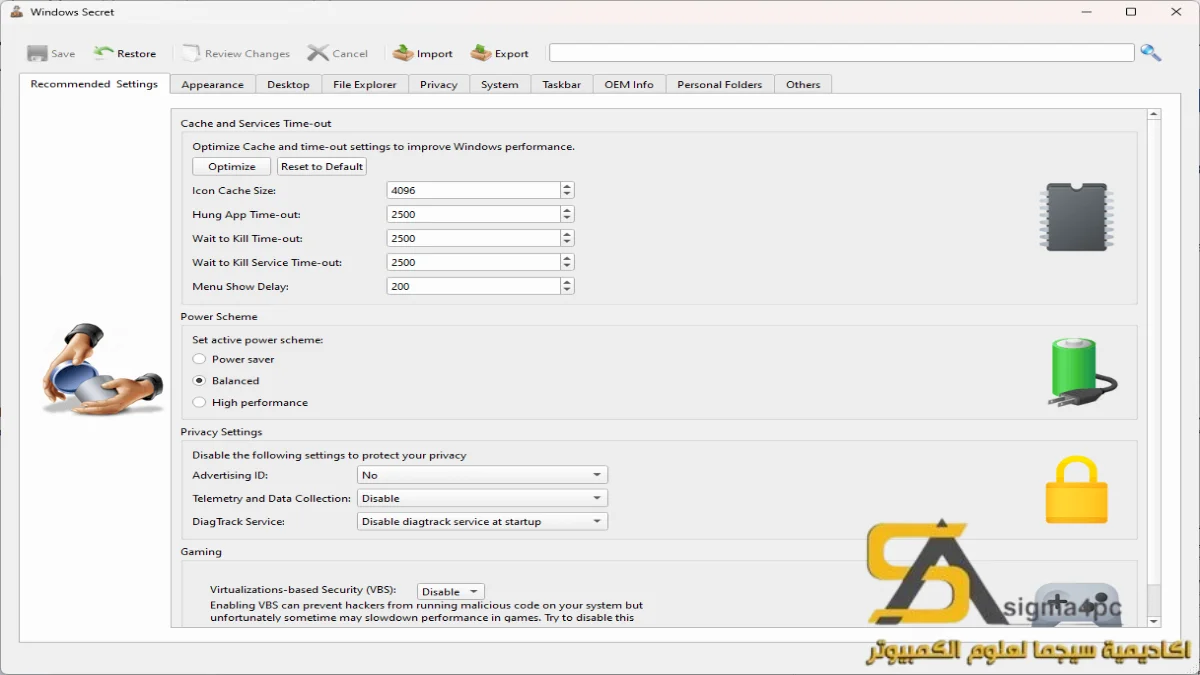Image resolution: width=1200 pixels, height=675 pixels.
Task: Open the Taskbar tab
Action: [562, 85]
